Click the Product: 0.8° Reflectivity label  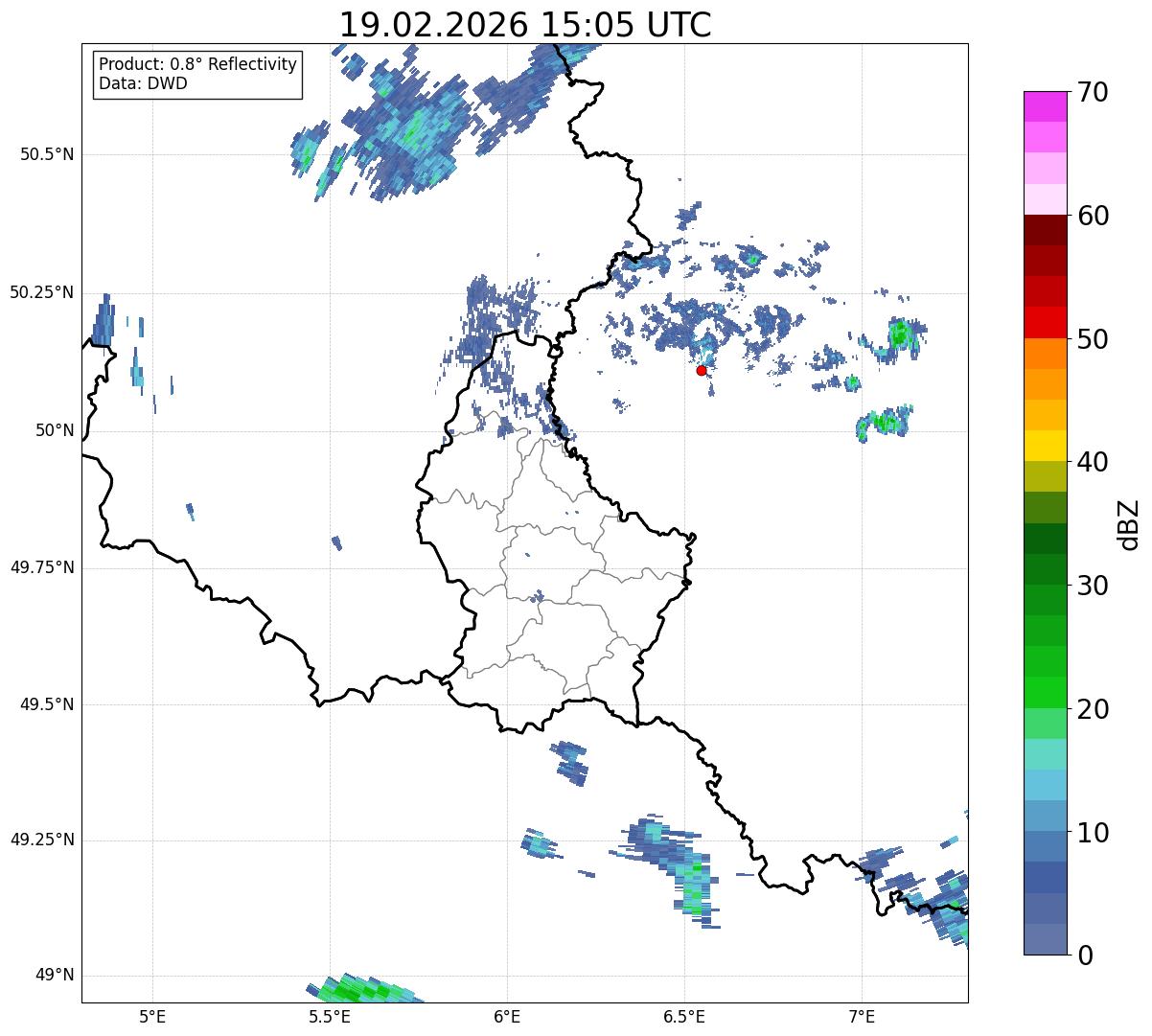[x=198, y=64]
